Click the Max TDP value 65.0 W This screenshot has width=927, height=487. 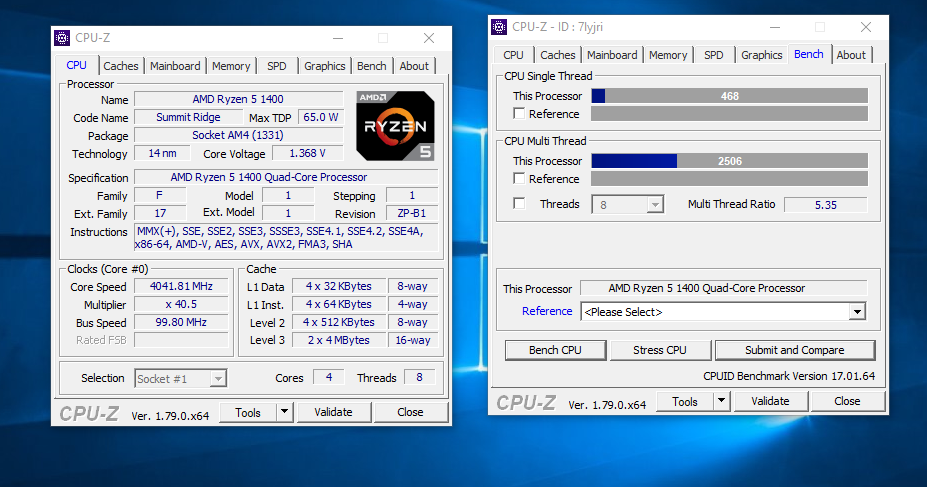[320, 117]
